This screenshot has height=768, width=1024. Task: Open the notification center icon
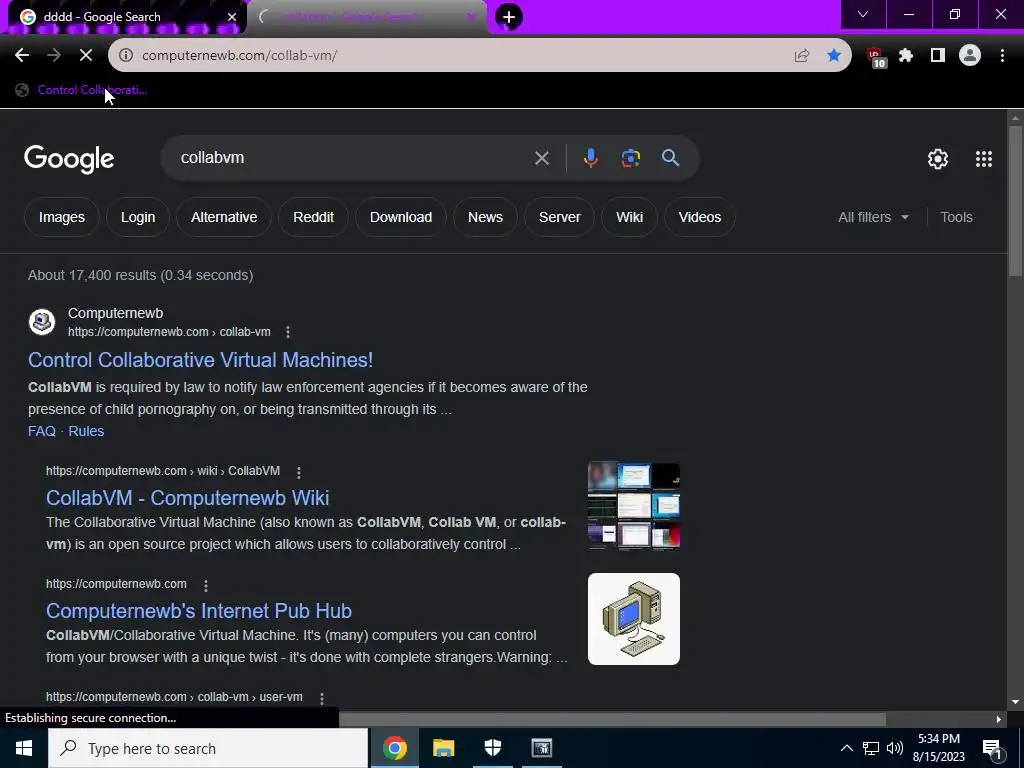[992, 749]
